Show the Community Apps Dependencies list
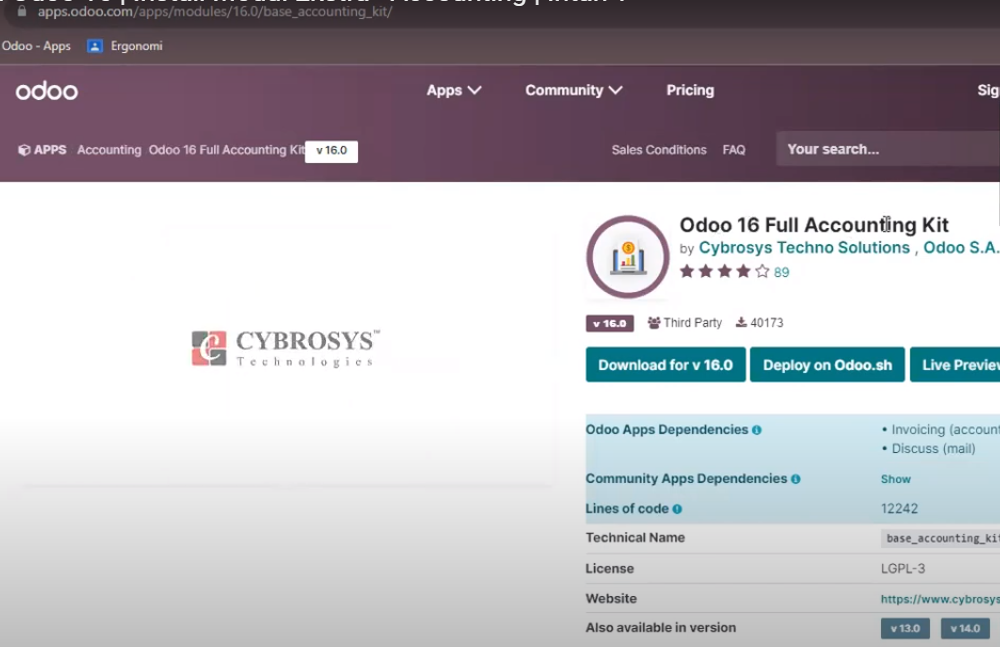This screenshot has height=647, width=1000. (x=895, y=479)
